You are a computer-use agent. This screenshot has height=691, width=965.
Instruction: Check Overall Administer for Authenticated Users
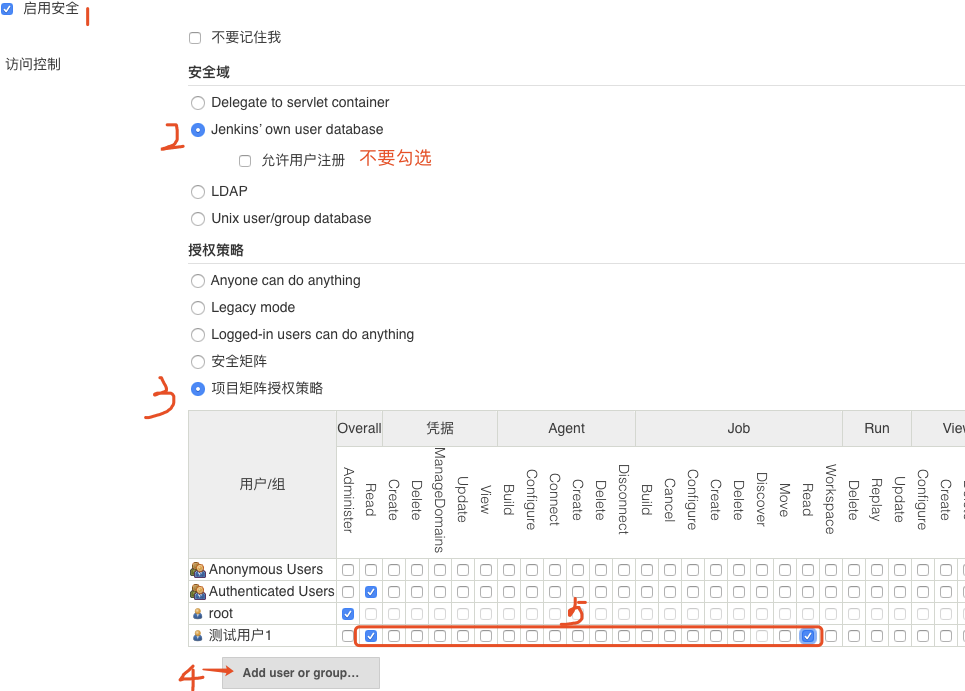(348, 592)
